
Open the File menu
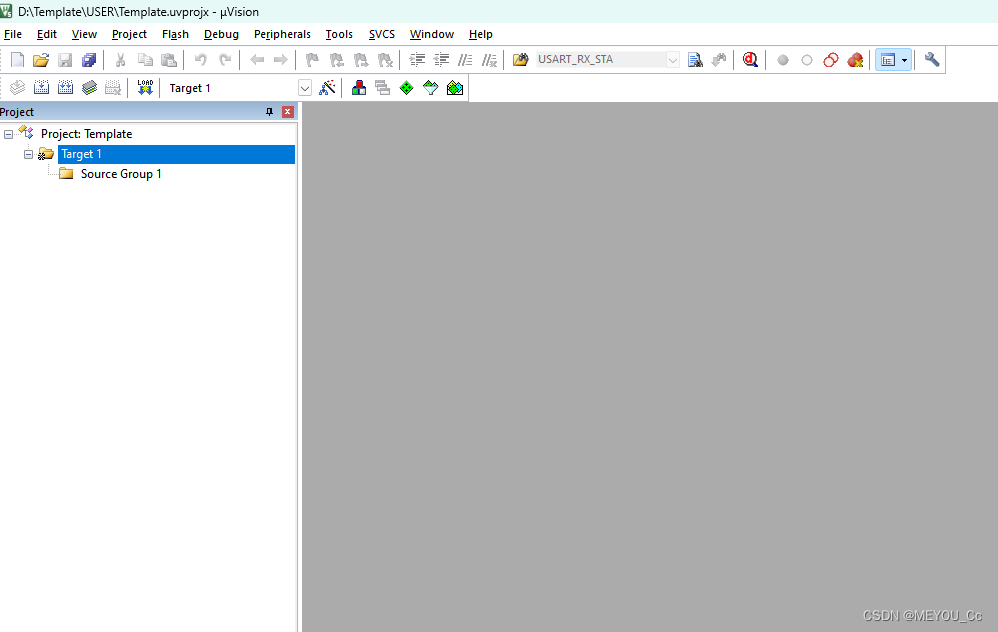pos(13,34)
